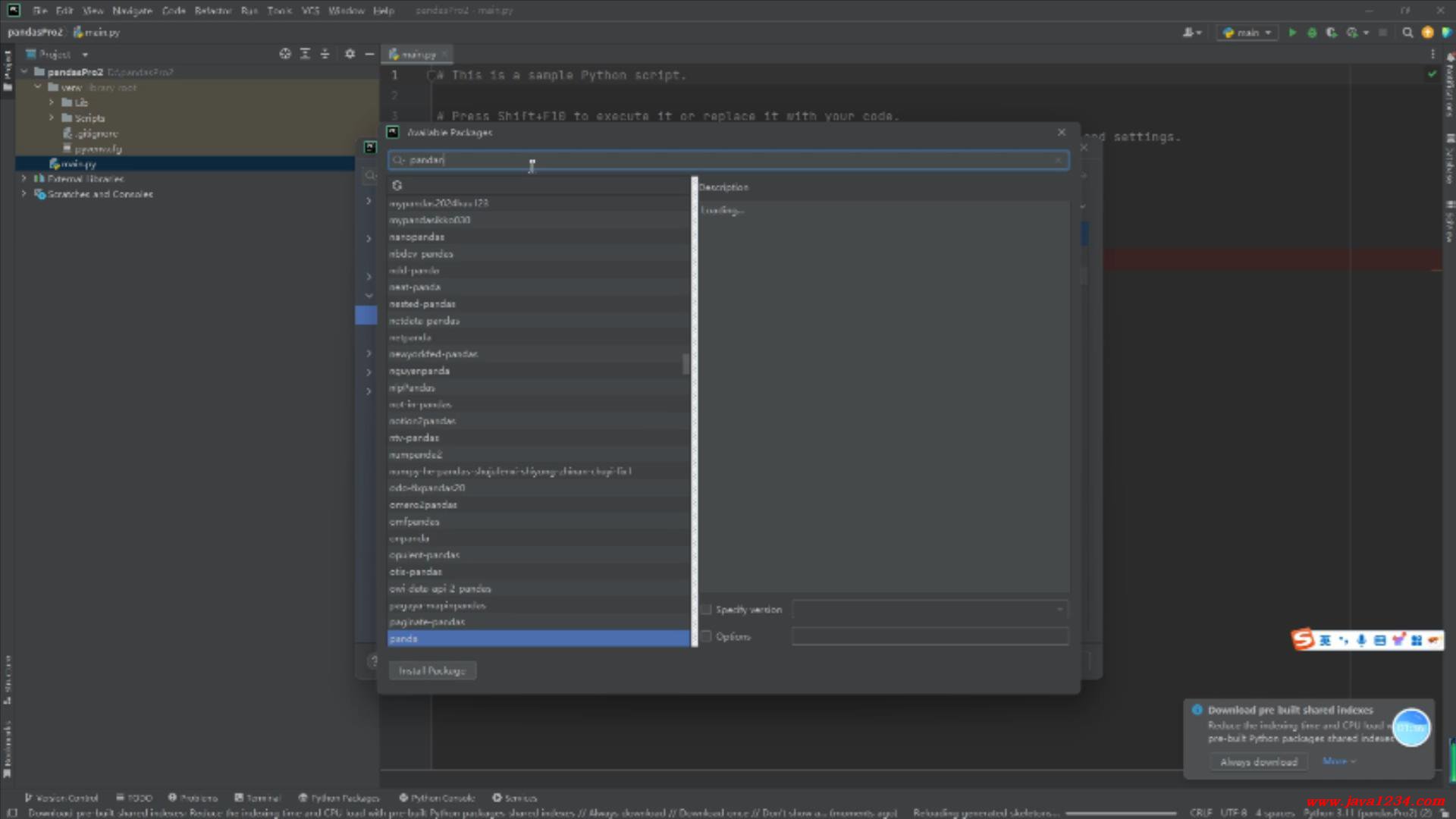Expand the Lib folder in project tree
Viewport: 1456px width, 819px height.
52,102
